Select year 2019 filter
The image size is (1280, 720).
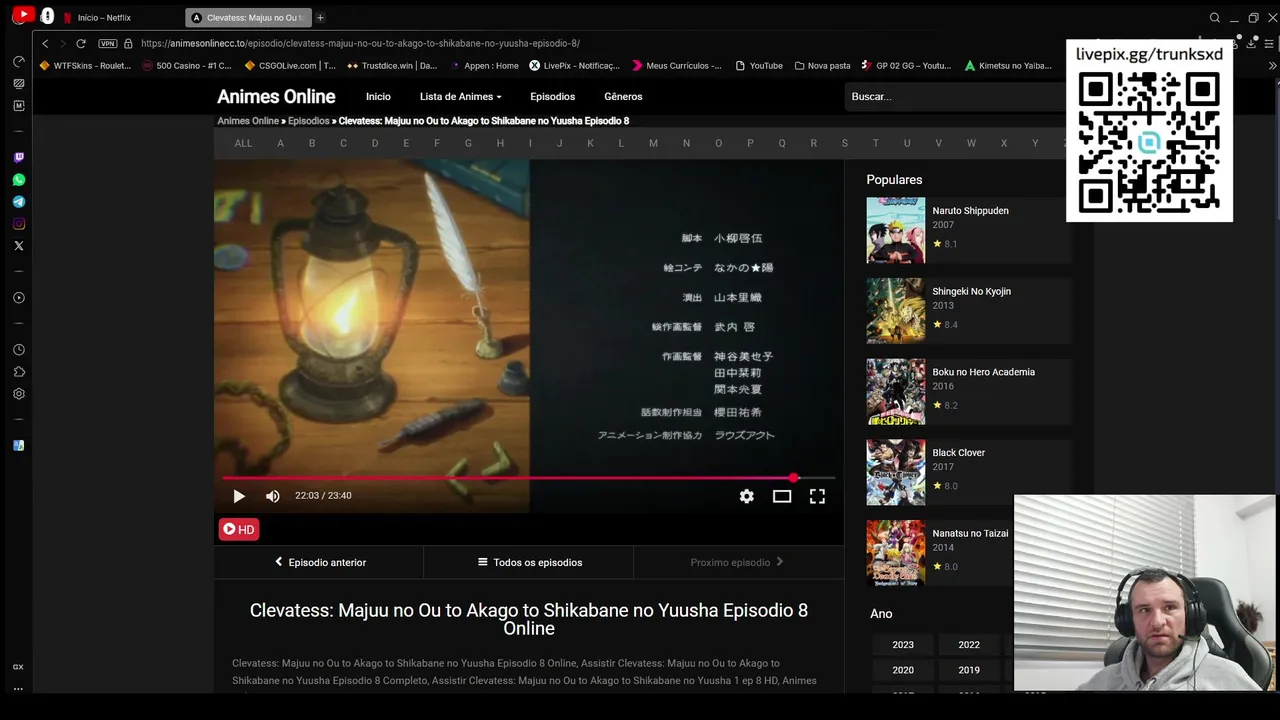click(x=969, y=670)
